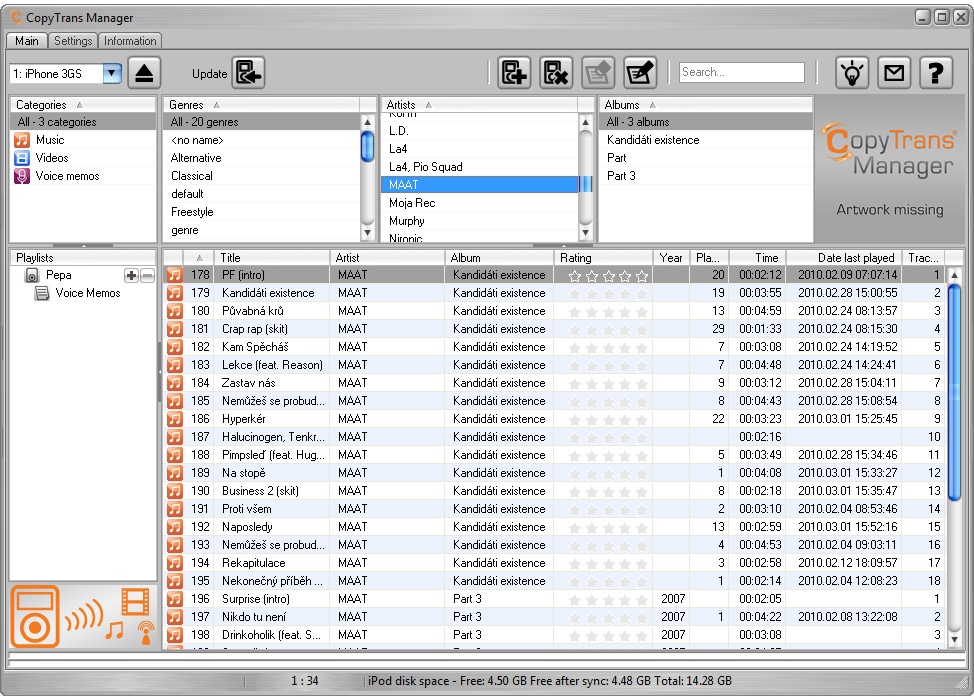
Task: Sort tracks by the Year column
Action: pyautogui.click(x=671, y=257)
